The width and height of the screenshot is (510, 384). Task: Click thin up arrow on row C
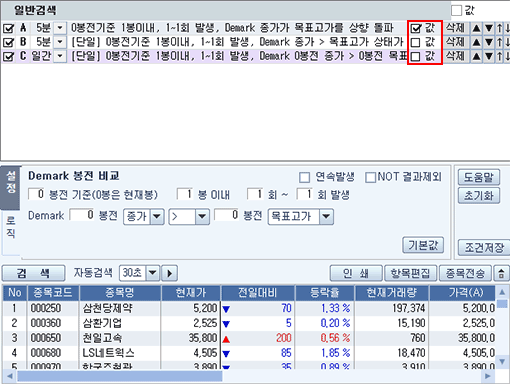pos(499,56)
